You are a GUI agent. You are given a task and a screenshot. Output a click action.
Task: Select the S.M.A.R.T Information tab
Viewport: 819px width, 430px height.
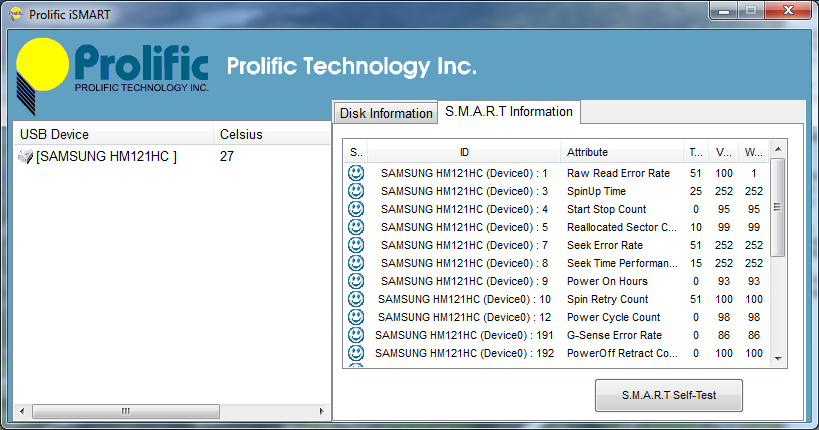(x=509, y=112)
